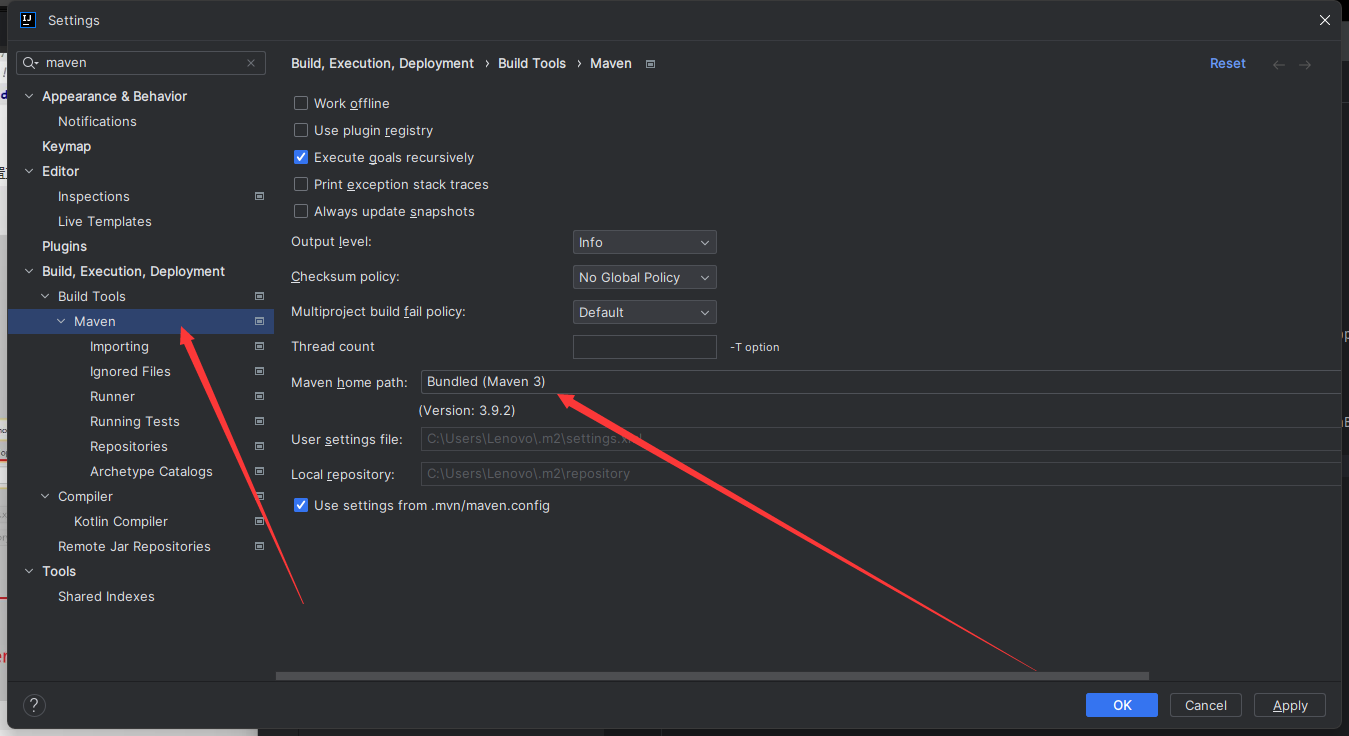Click project icon on Archetype Catalogs row

[259, 471]
